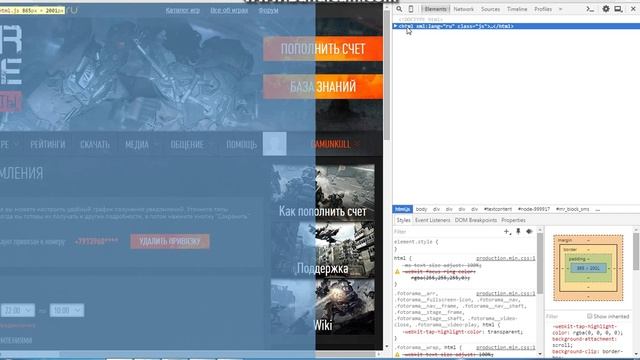Open the РЕЙТИНГИ nav item
Screen dimensions: 640x360
(x=48, y=144)
